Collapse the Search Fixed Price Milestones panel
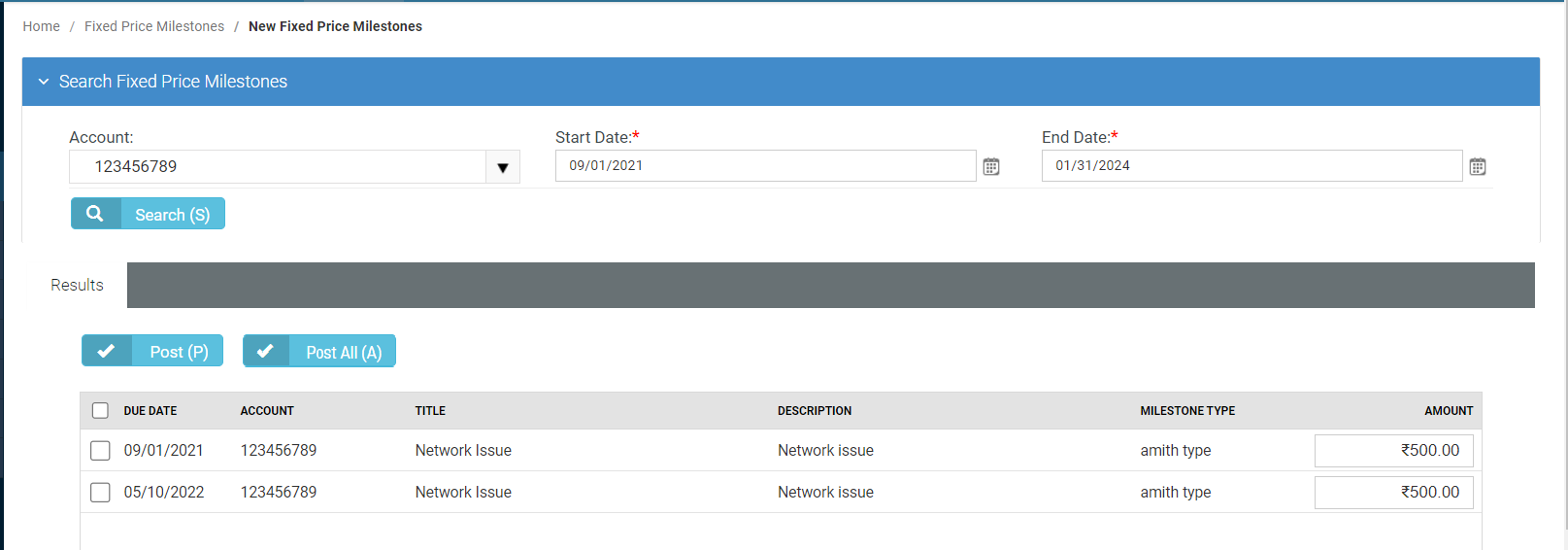This screenshot has height=550, width=1568. pos(44,82)
